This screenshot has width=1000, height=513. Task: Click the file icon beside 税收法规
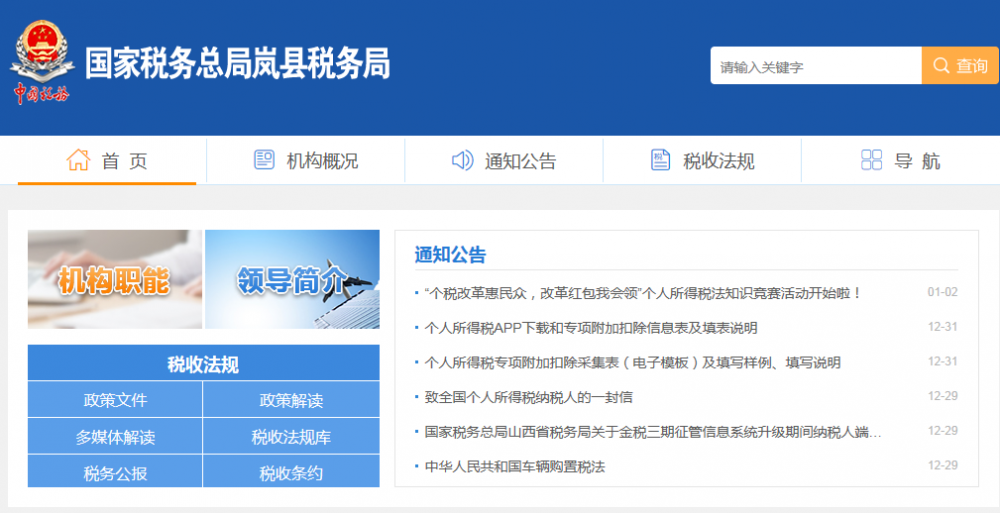(x=660, y=160)
